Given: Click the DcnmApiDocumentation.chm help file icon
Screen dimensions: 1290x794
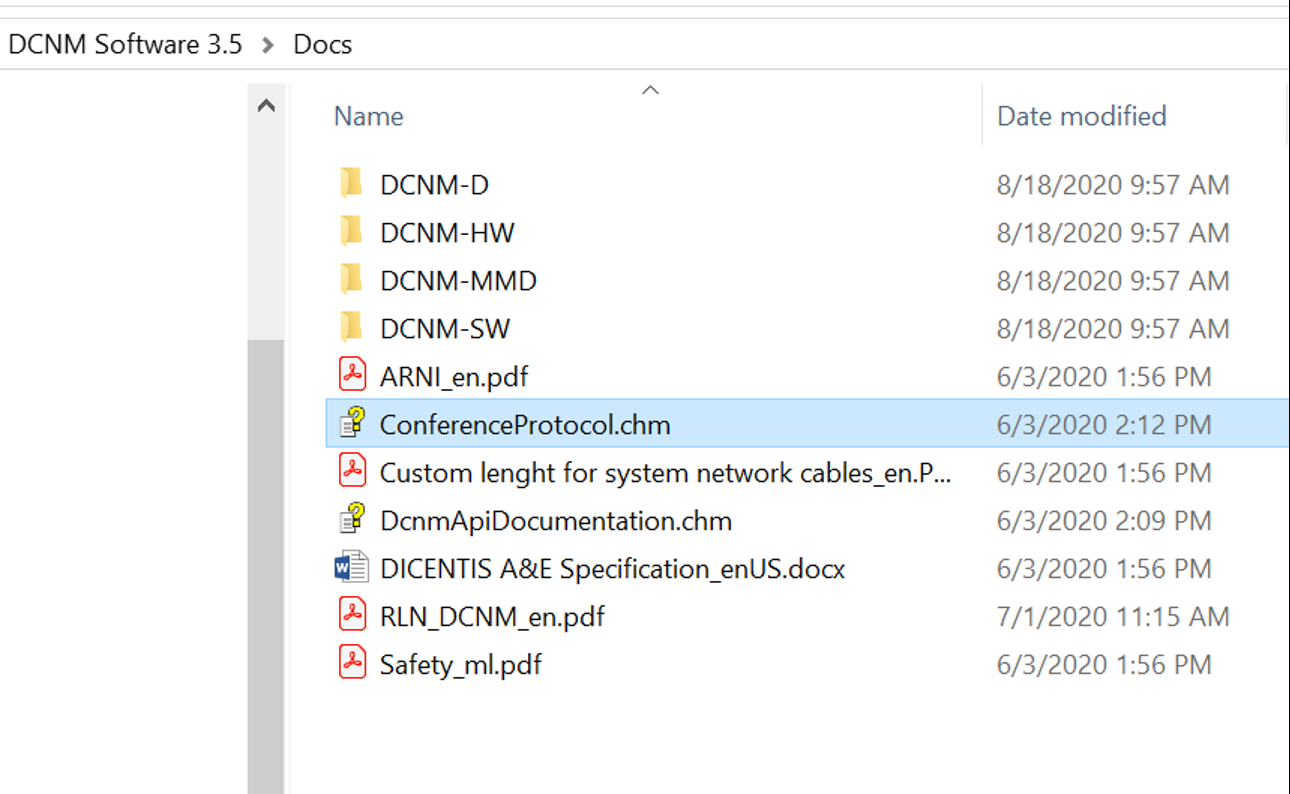Looking at the screenshot, I should point(352,520).
